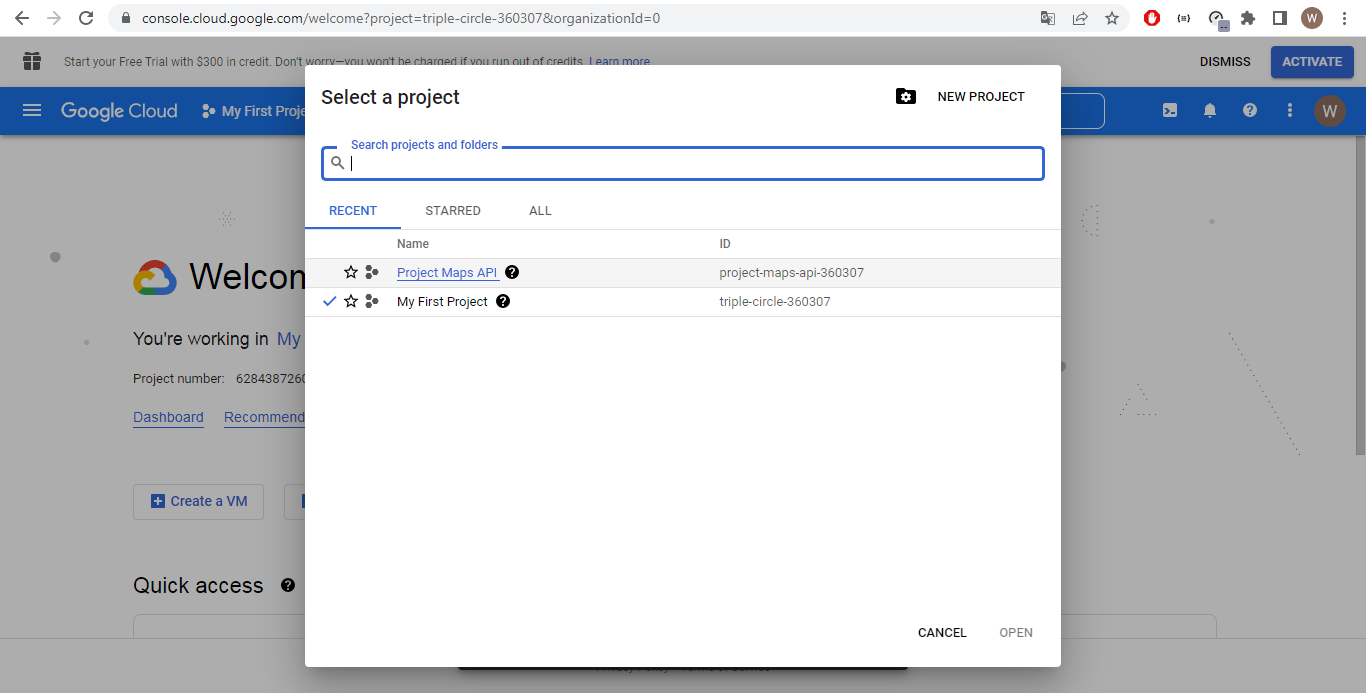Image resolution: width=1366 pixels, height=693 pixels.
Task: Activate Cloud Shell terminal icon
Action: coord(1170,111)
